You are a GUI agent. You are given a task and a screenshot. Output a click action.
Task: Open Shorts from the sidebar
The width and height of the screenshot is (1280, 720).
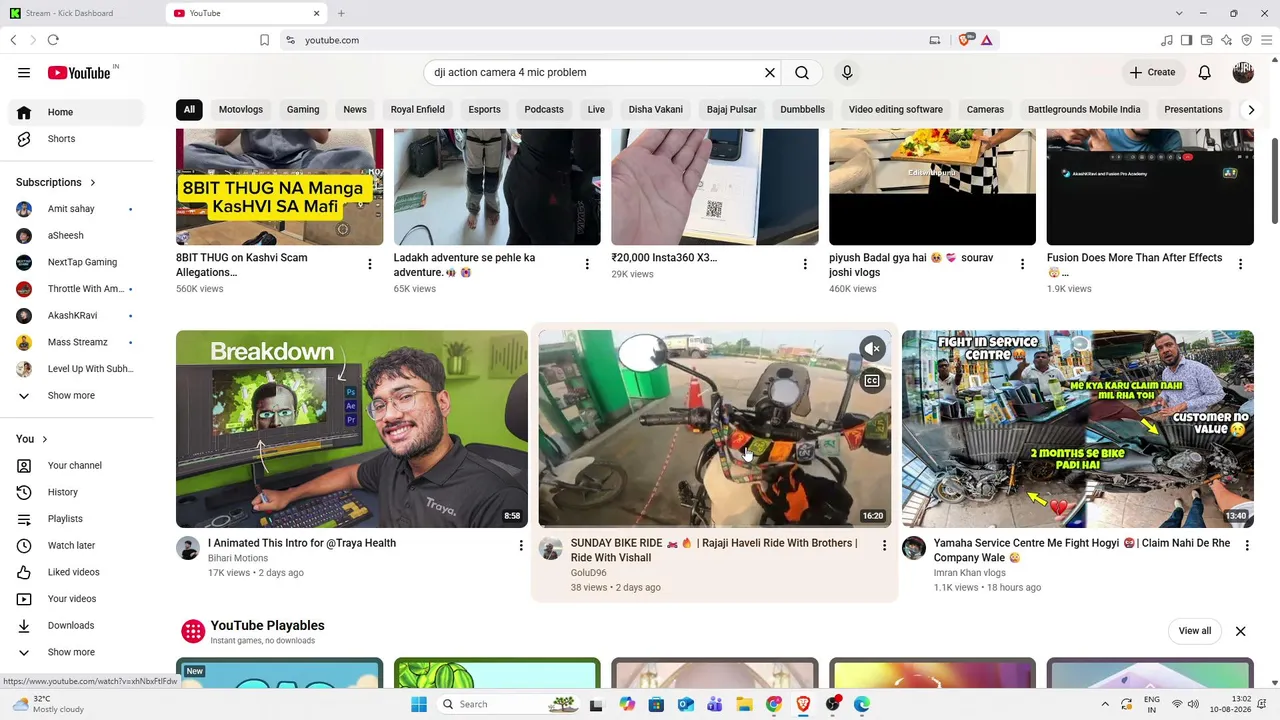(76, 139)
